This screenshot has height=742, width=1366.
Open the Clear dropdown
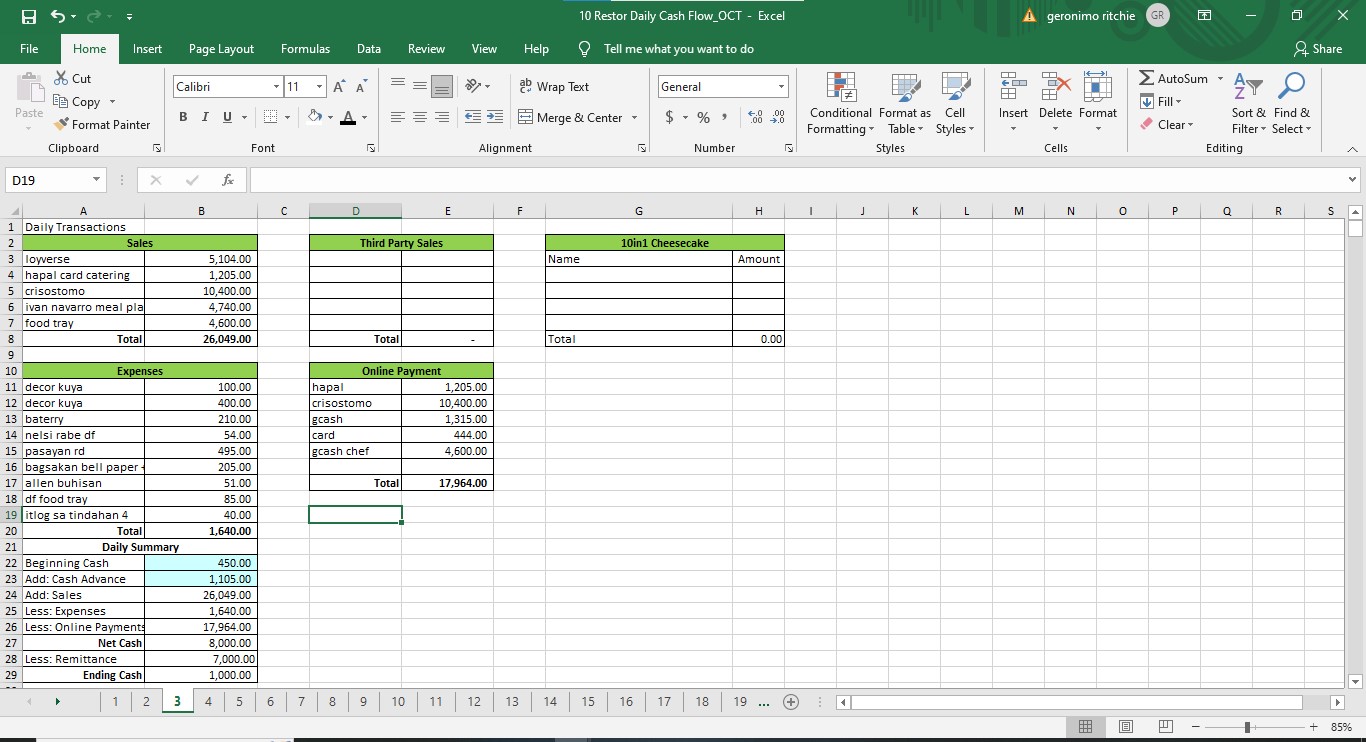1166,125
